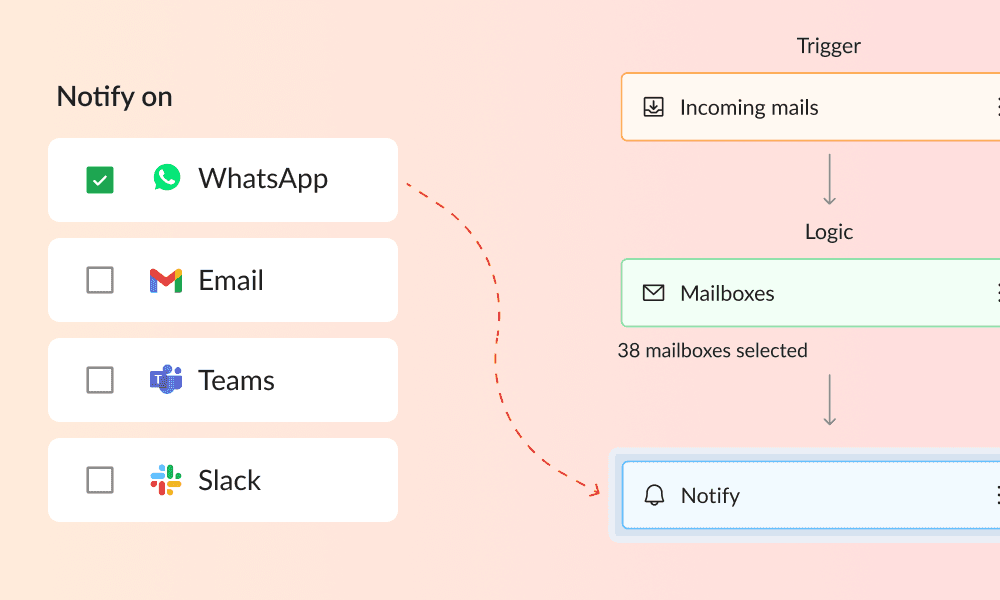Check the Slack notification checkbox

point(100,480)
